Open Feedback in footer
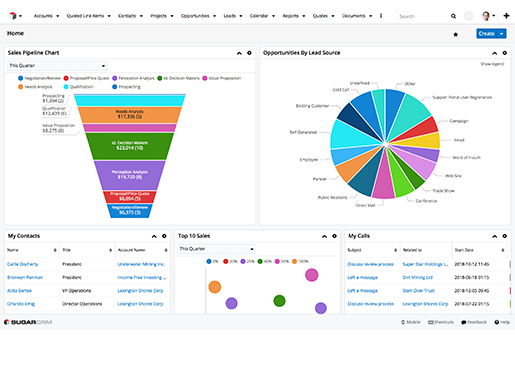Viewport: 515px width, 386px height. pos(474,322)
